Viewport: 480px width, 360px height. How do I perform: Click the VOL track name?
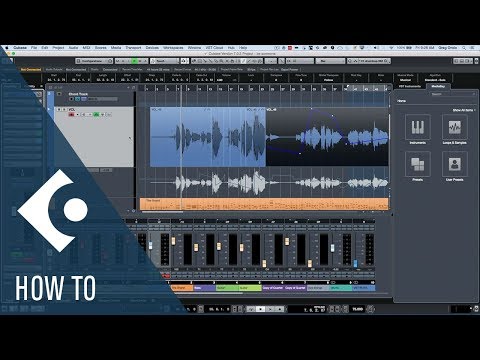point(72,110)
